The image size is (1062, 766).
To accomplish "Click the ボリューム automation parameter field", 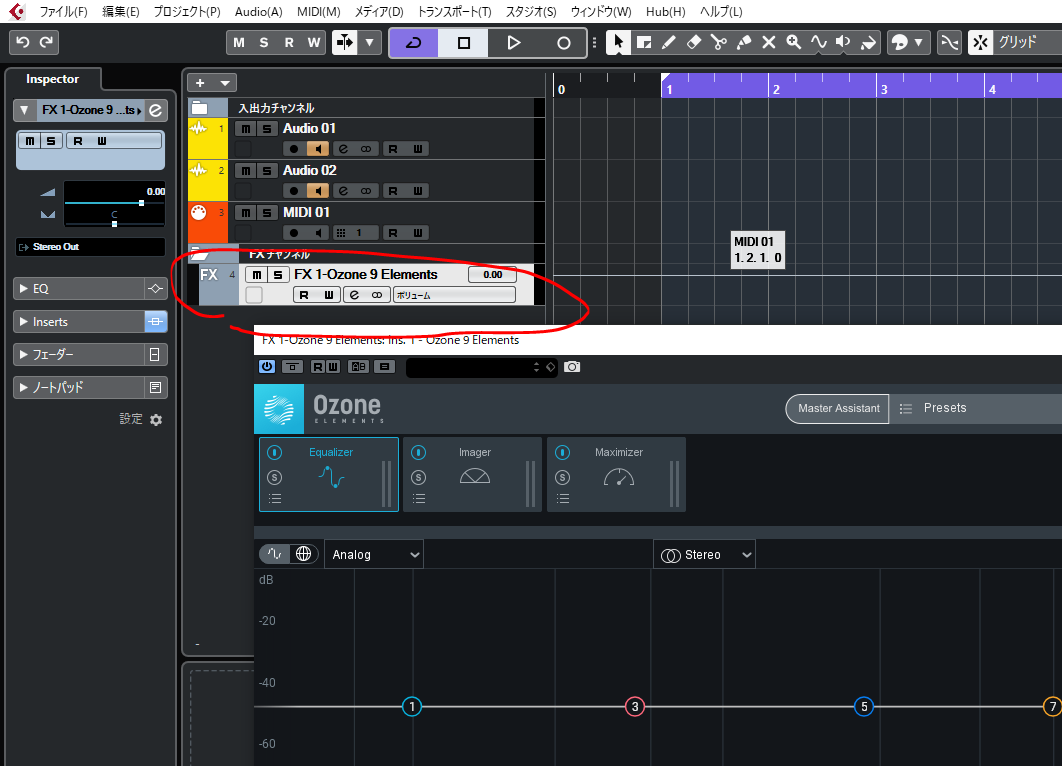I will pos(454,295).
